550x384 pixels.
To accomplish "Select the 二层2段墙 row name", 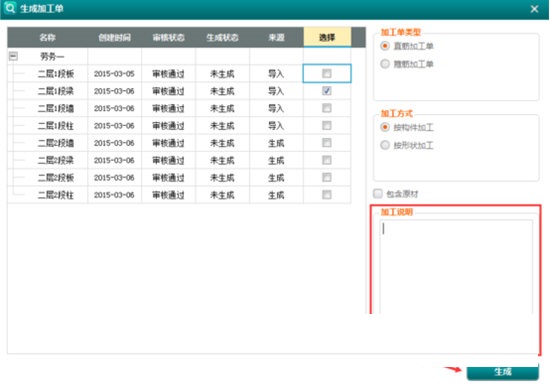I will pyautogui.click(x=56, y=143).
